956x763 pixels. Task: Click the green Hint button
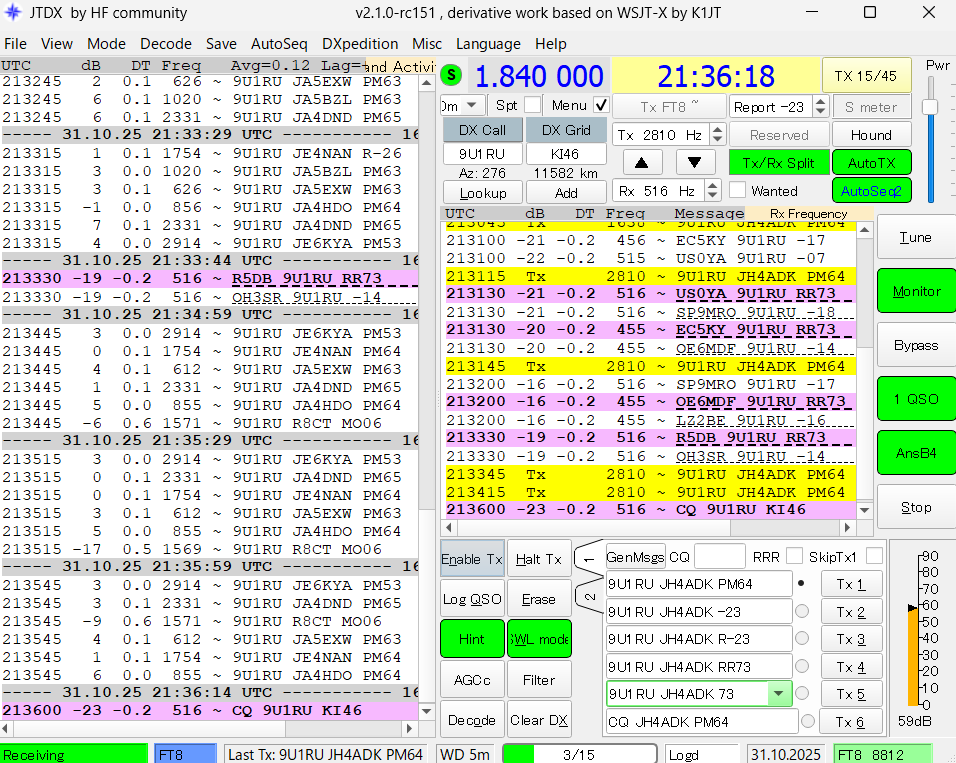coord(472,639)
